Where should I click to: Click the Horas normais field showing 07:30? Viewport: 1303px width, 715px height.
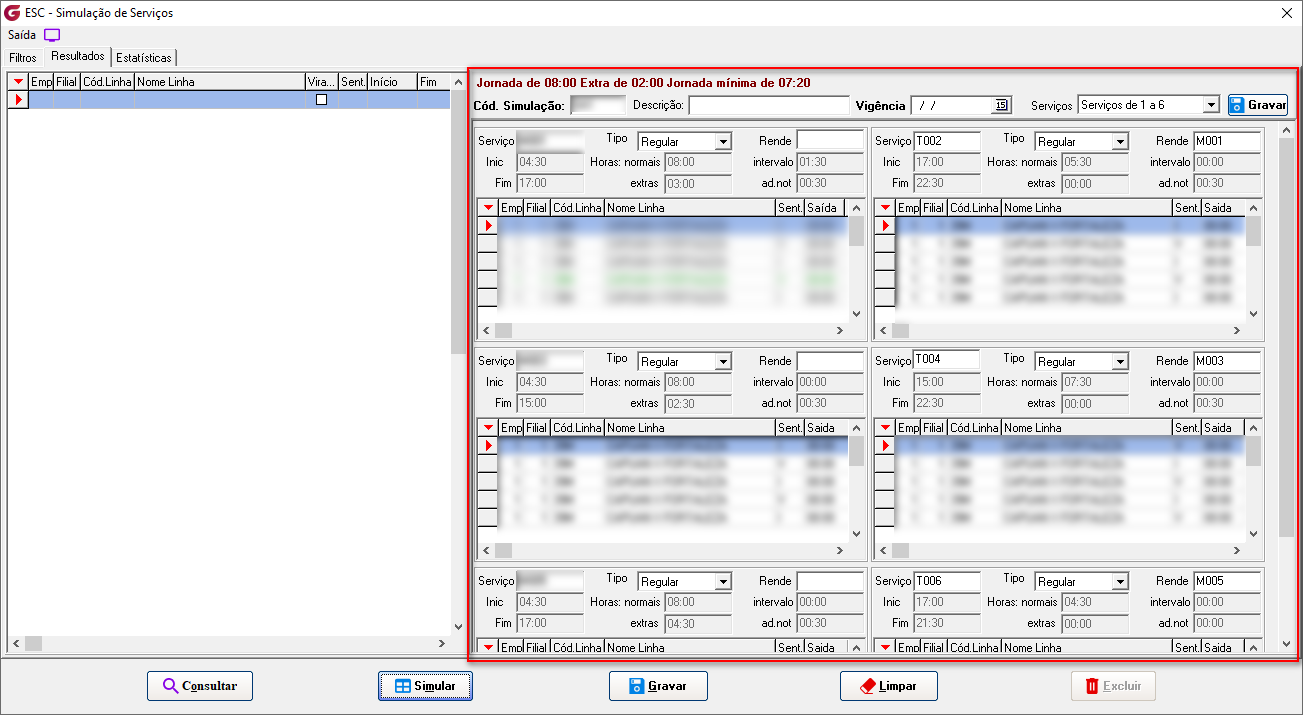coord(1095,382)
